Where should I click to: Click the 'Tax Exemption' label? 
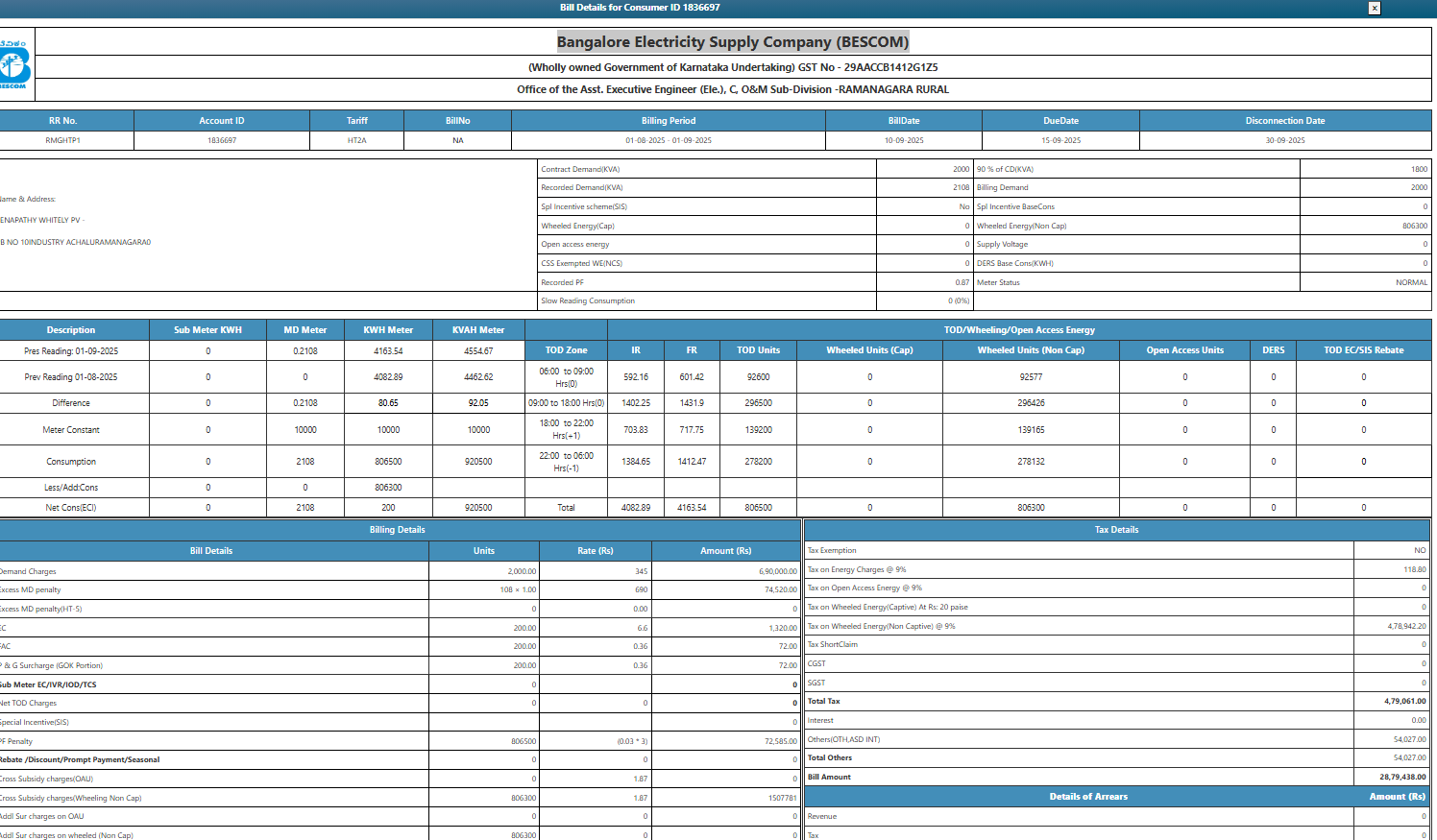pos(832,551)
